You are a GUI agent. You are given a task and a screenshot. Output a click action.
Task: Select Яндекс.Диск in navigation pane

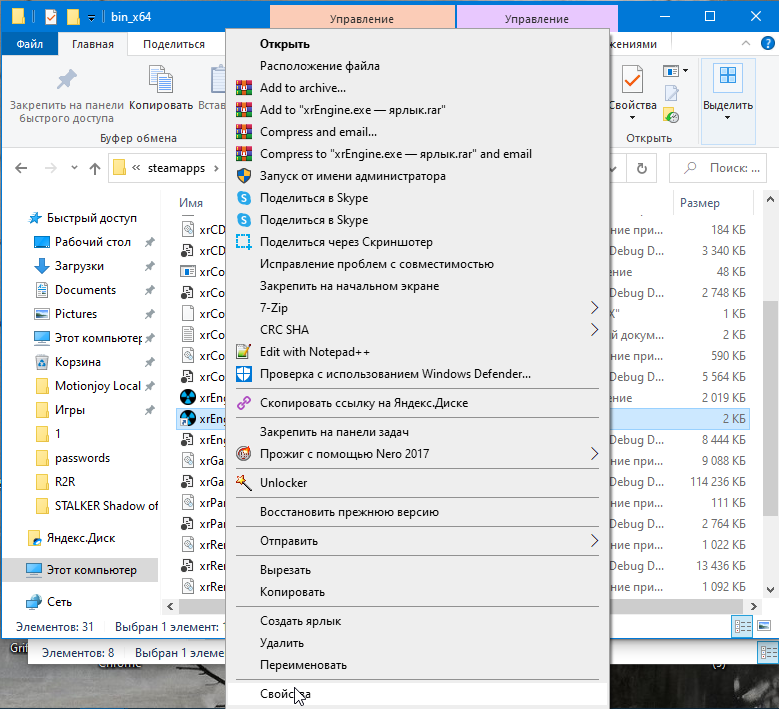coord(80,538)
